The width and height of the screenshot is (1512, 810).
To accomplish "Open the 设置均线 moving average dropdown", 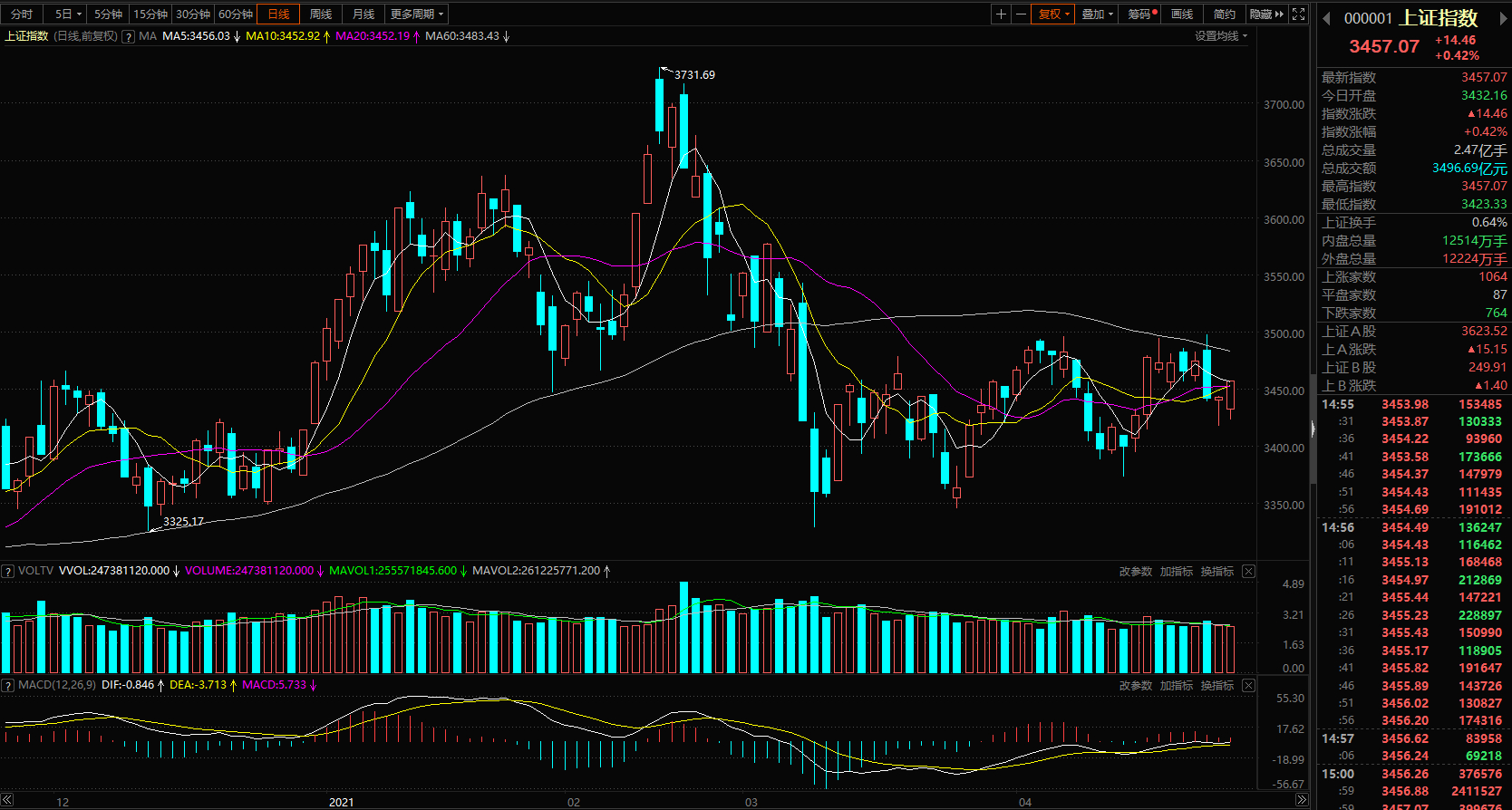I will click(x=1220, y=36).
